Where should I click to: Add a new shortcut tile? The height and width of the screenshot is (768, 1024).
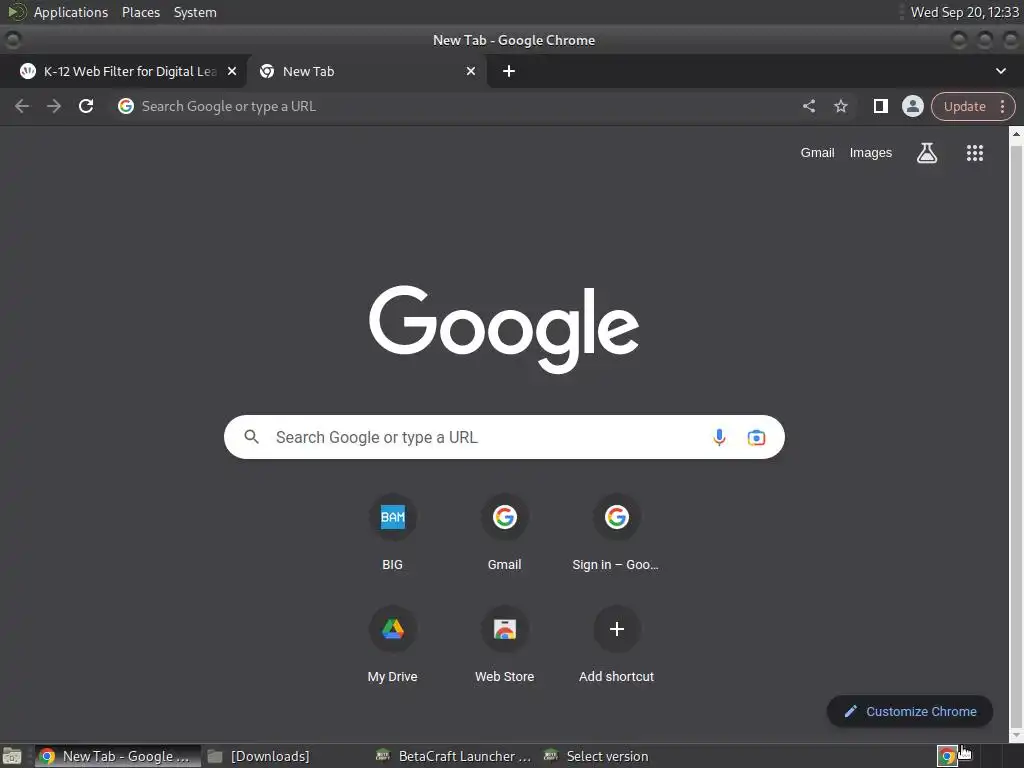(616, 647)
